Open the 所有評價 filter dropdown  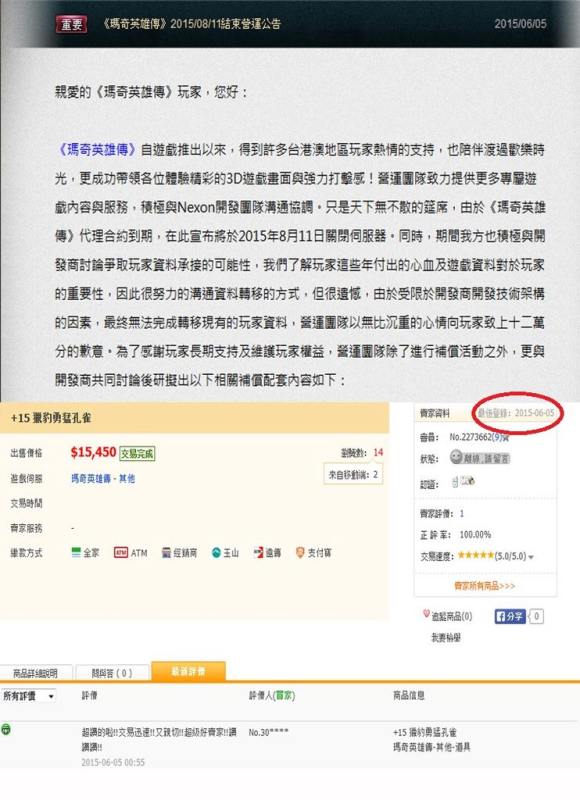tap(28, 696)
